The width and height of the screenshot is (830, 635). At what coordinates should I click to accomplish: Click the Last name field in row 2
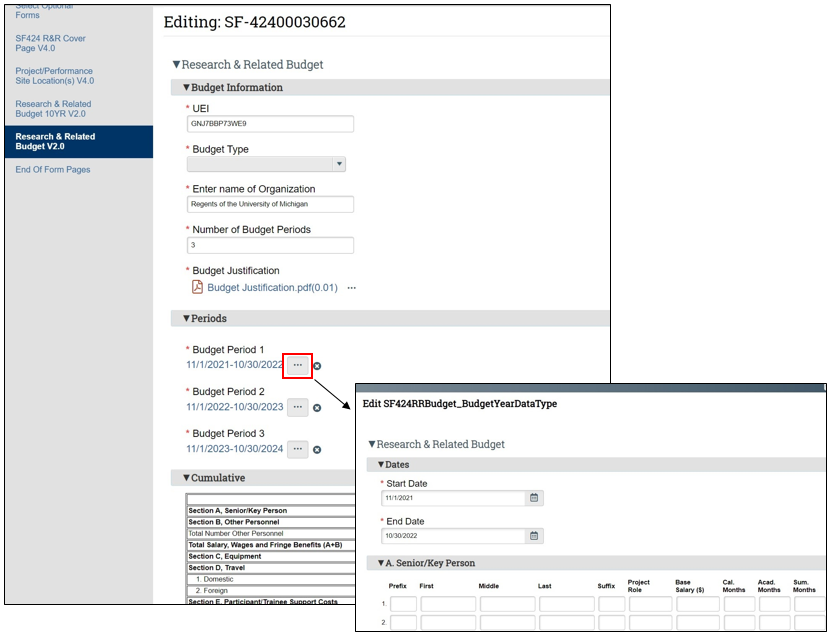coord(567,622)
